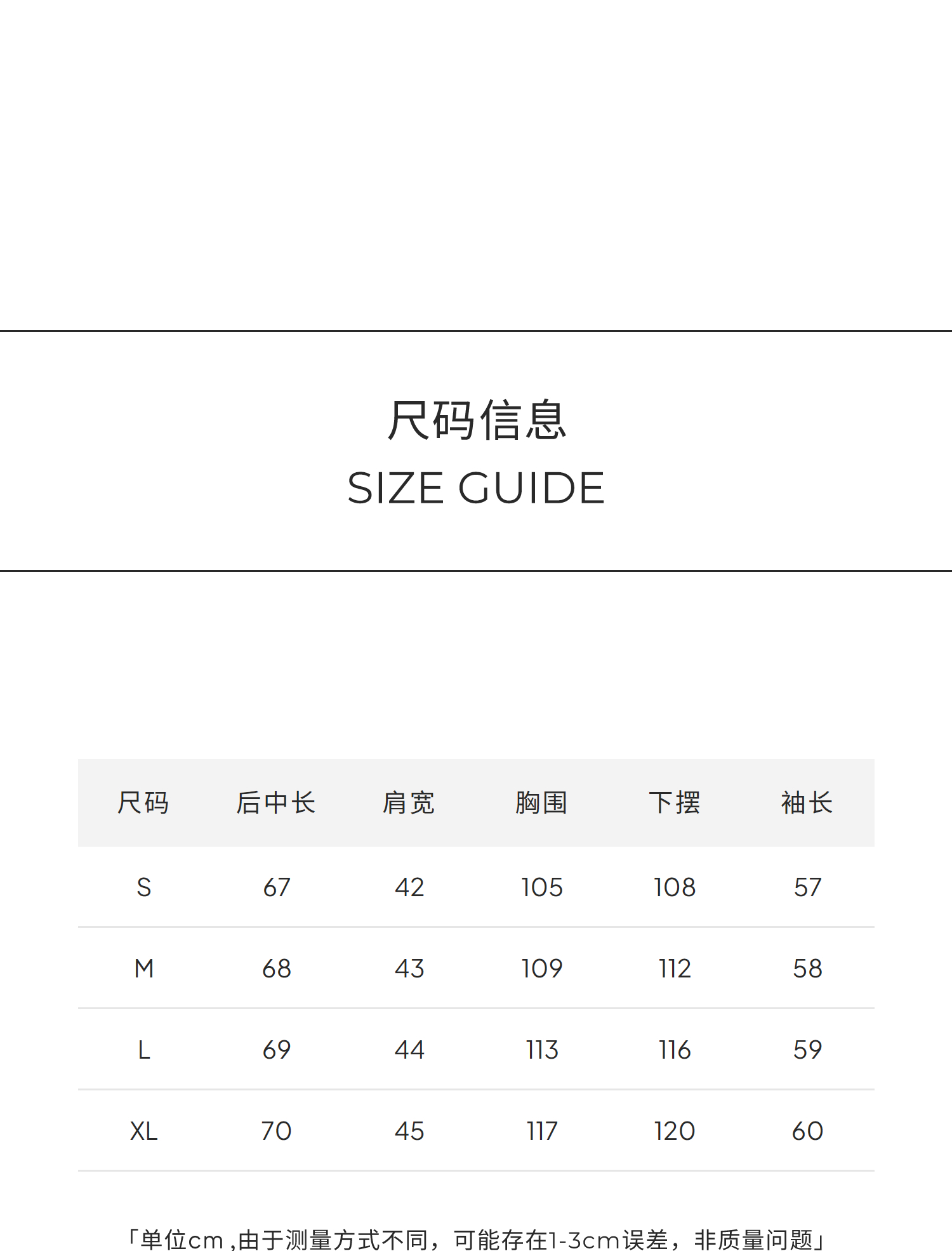Click the 58 sleeve length value

(x=807, y=969)
